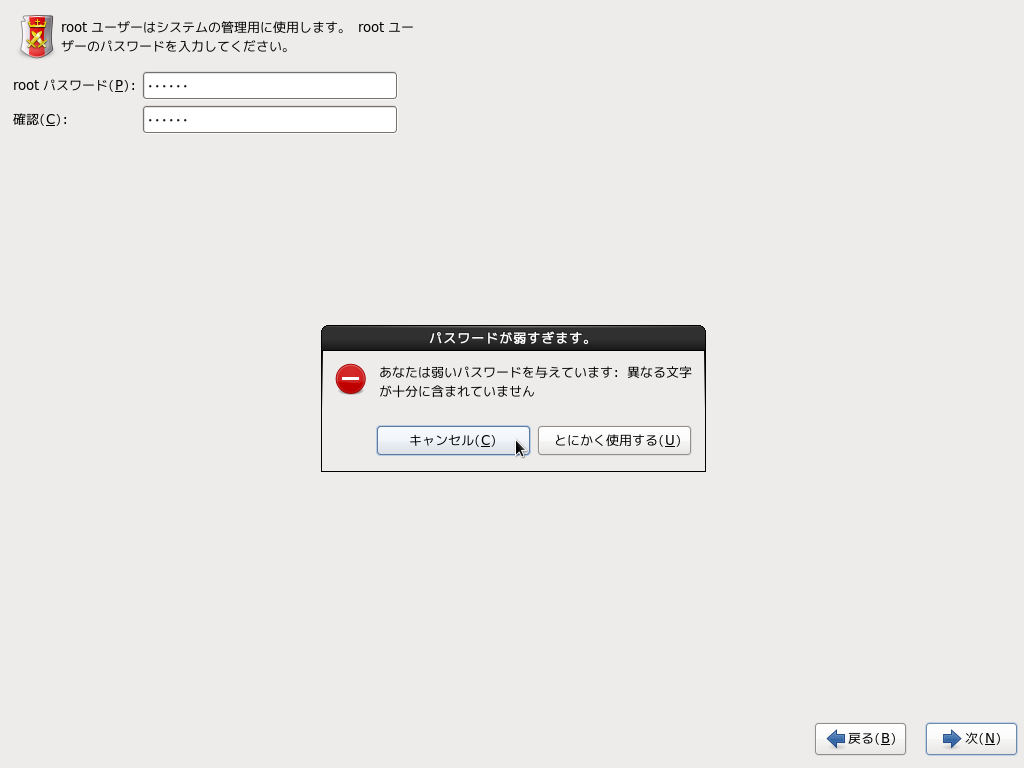Image resolution: width=1024 pixels, height=768 pixels.
Task: Click the あなたは弱いパスワード warning message line
Action: 535,372
